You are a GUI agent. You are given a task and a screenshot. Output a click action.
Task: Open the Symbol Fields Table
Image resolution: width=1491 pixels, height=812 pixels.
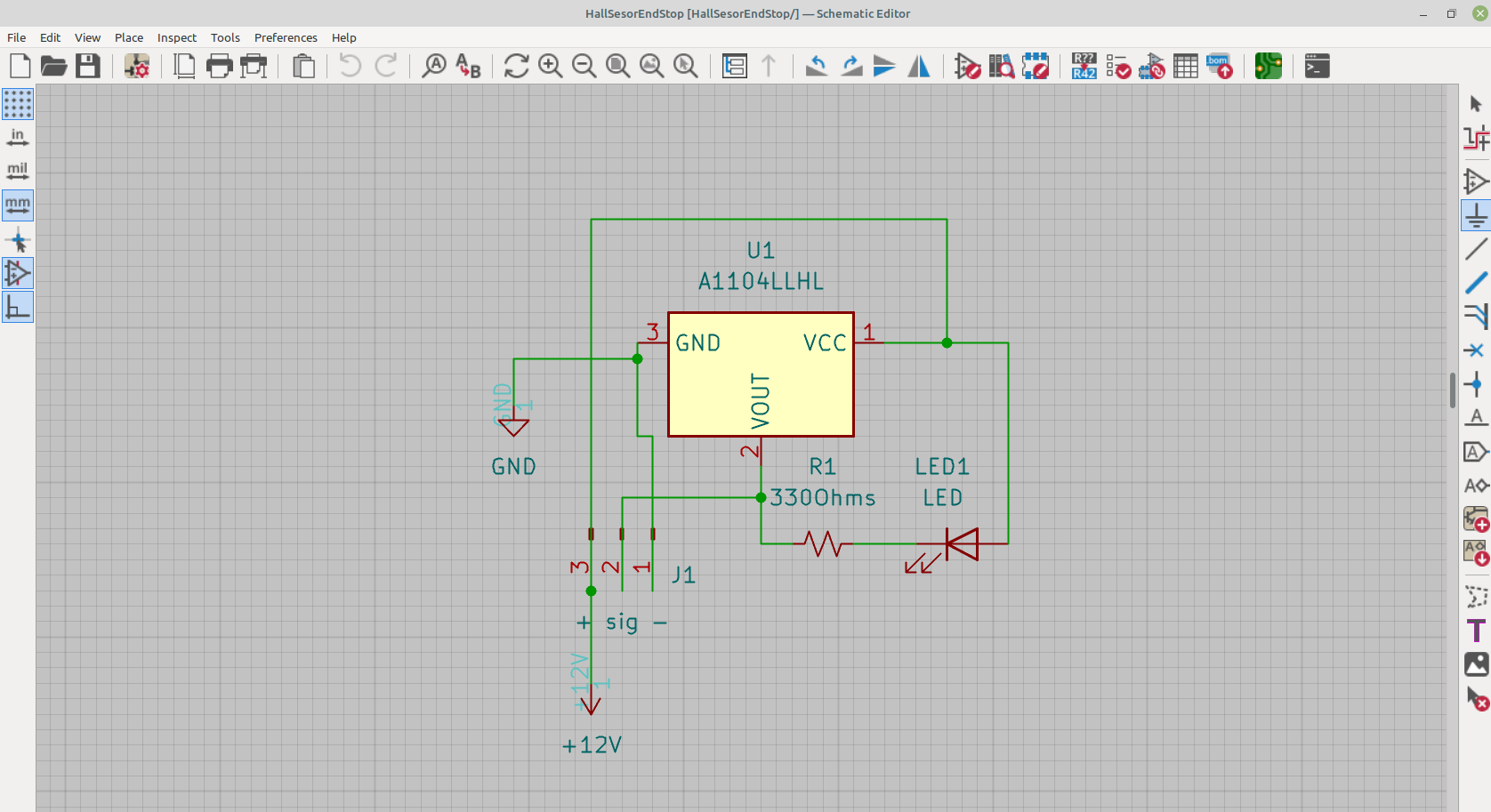[x=1185, y=65]
